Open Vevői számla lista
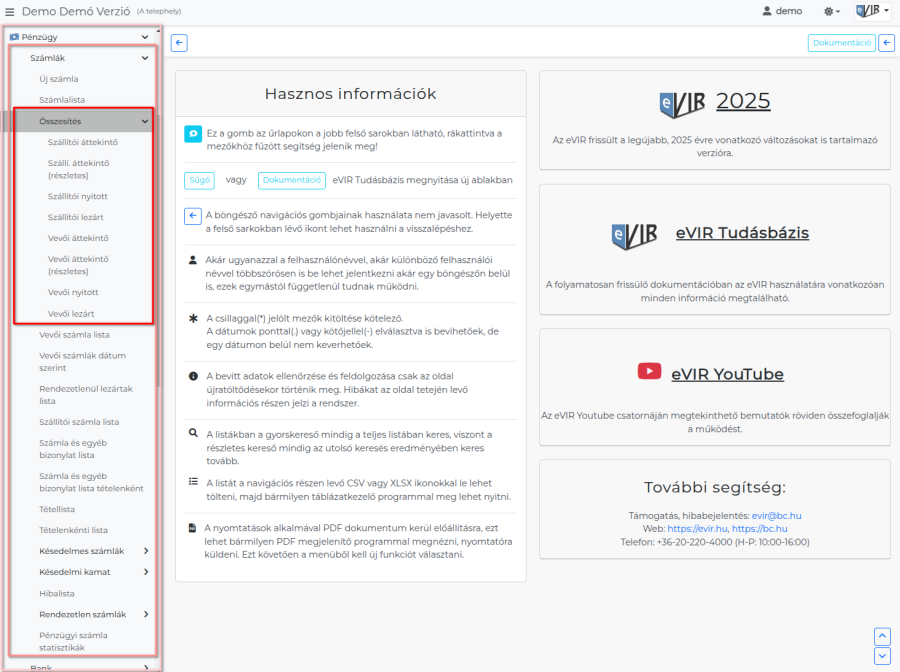Image resolution: width=900 pixels, height=672 pixels. [x=74, y=334]
